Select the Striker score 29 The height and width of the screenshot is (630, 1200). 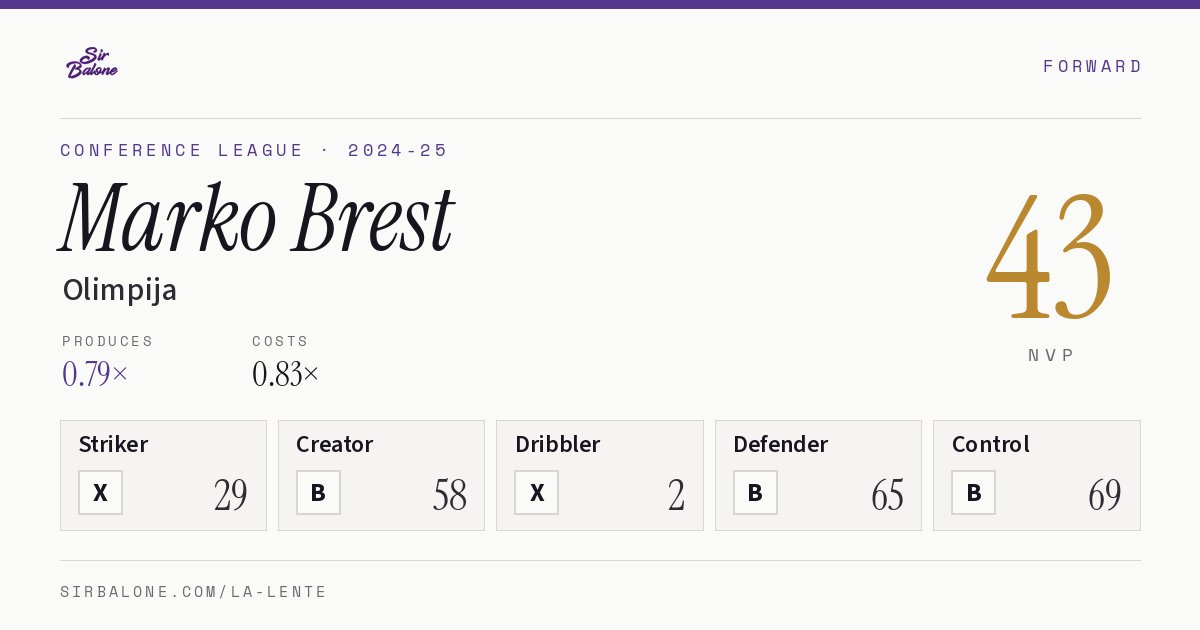click(231, 495)
